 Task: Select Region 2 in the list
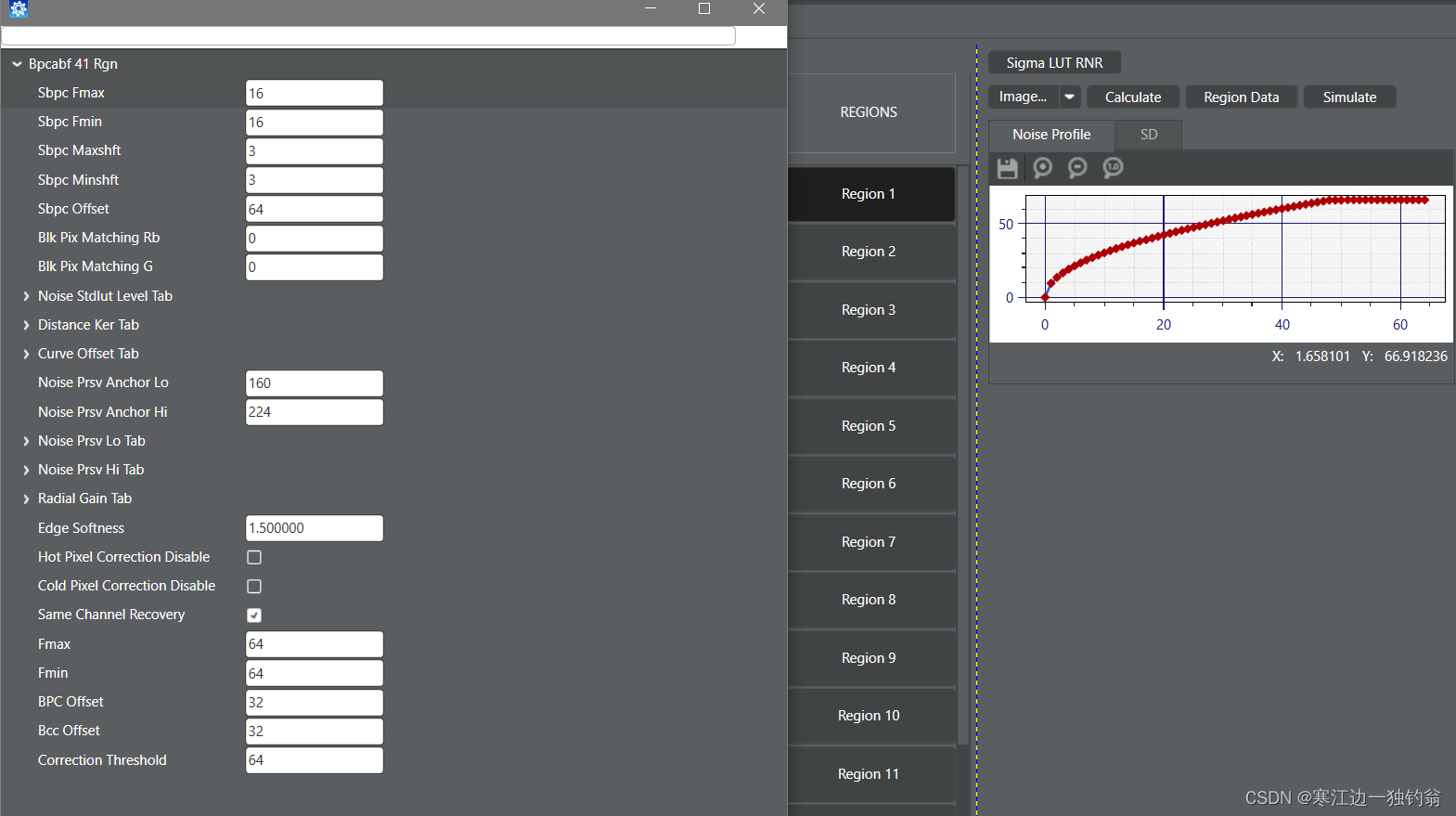point(870,252)
